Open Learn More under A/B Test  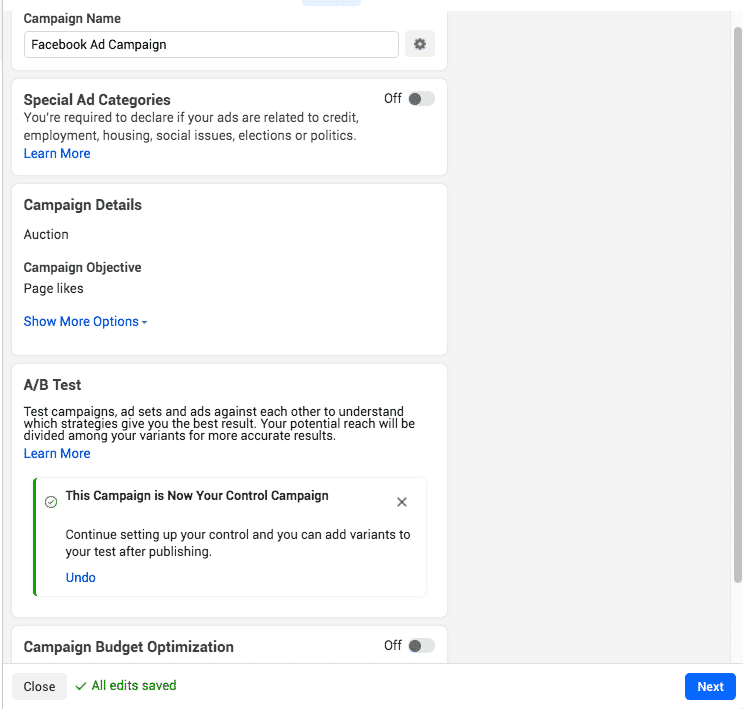click(x=57, y=454)
